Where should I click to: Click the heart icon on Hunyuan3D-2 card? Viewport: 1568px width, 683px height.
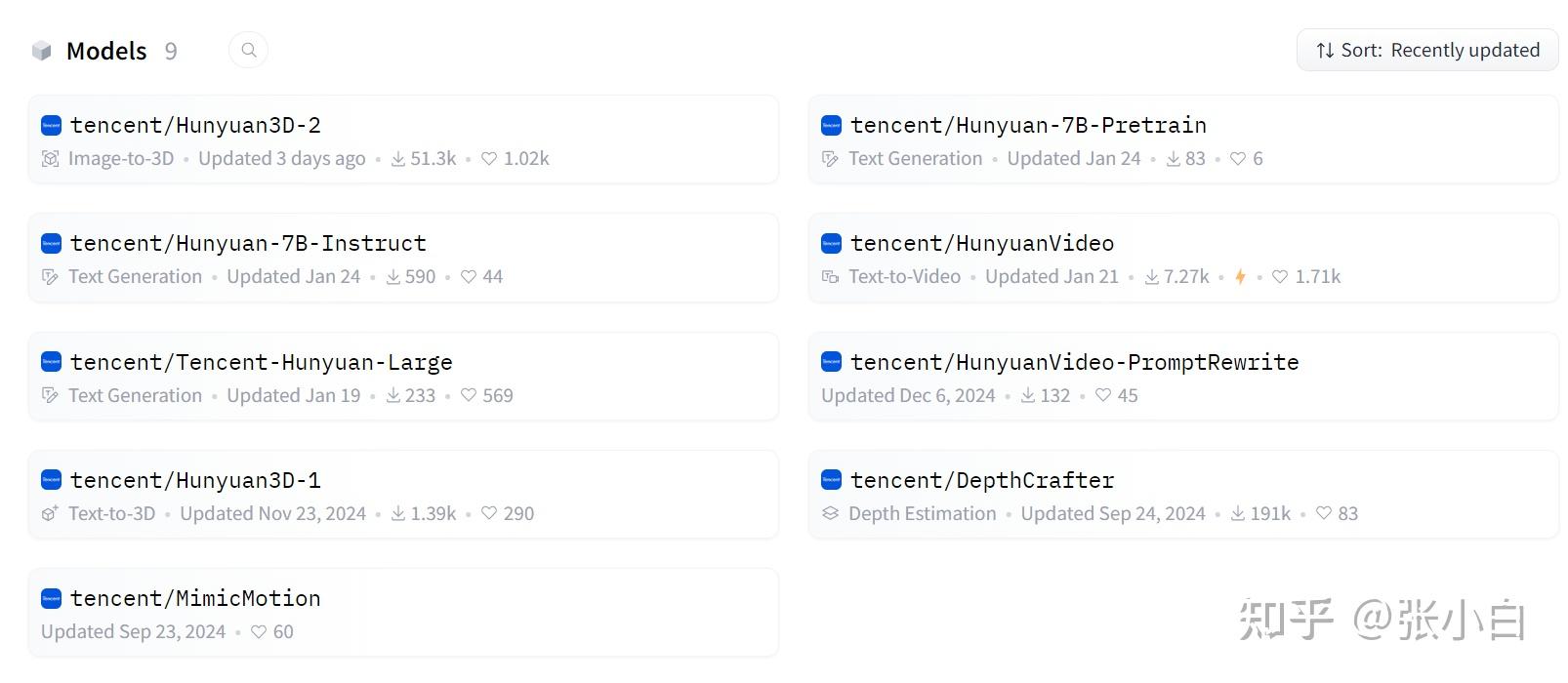click(x=489, y=159)
